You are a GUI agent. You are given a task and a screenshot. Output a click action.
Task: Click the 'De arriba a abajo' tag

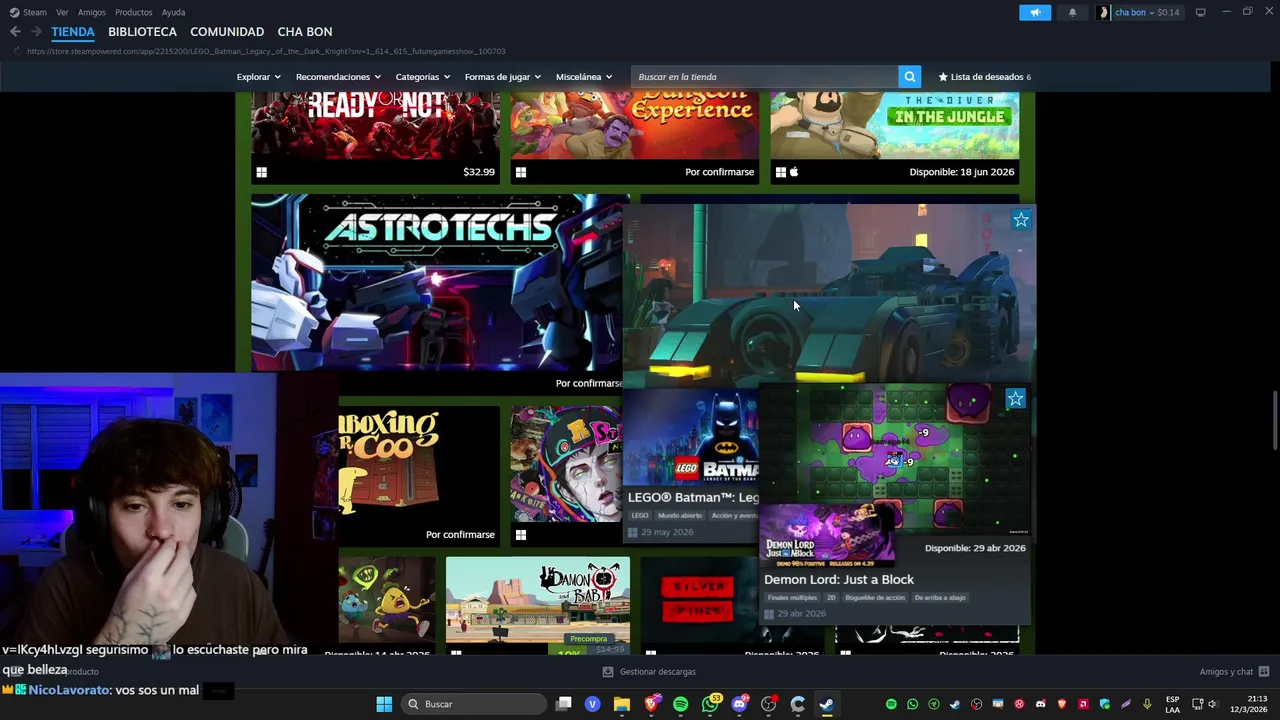coord(940,598)
